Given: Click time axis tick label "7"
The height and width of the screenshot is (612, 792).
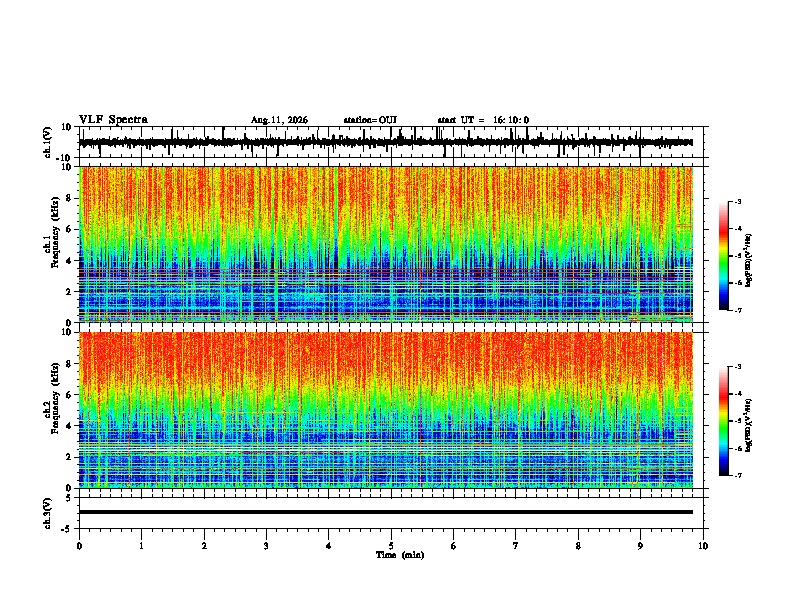Looking at the screenshot, I should pos(516,546).
